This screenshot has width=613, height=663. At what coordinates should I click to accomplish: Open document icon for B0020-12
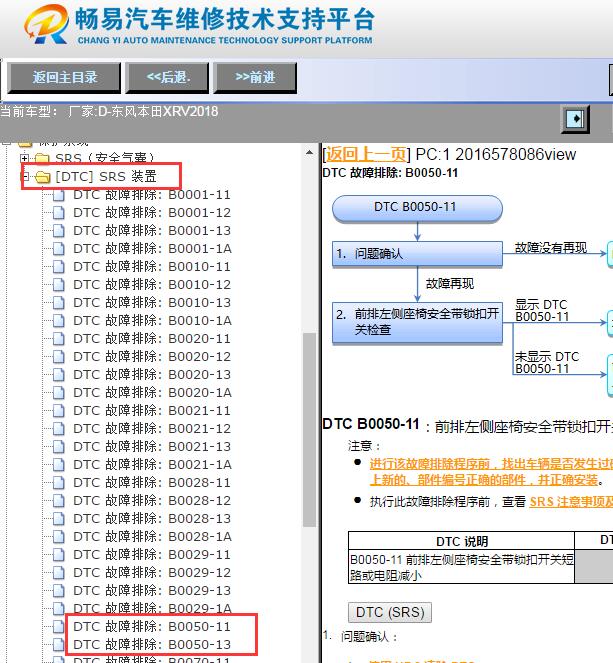point(59,356)
